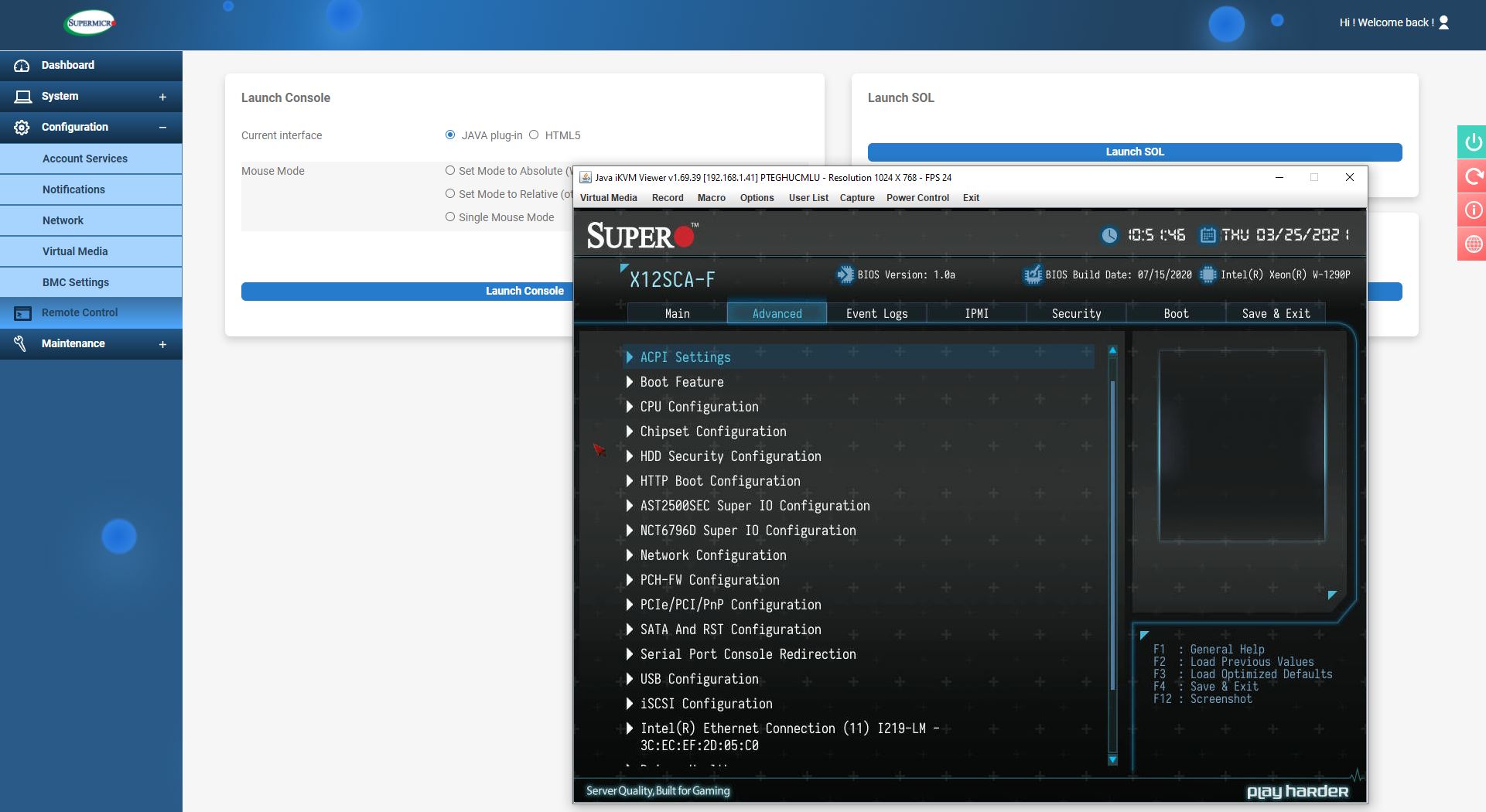Click the Supermicro logo
This screenshot has height=812, width=1486.
(91, 23)
